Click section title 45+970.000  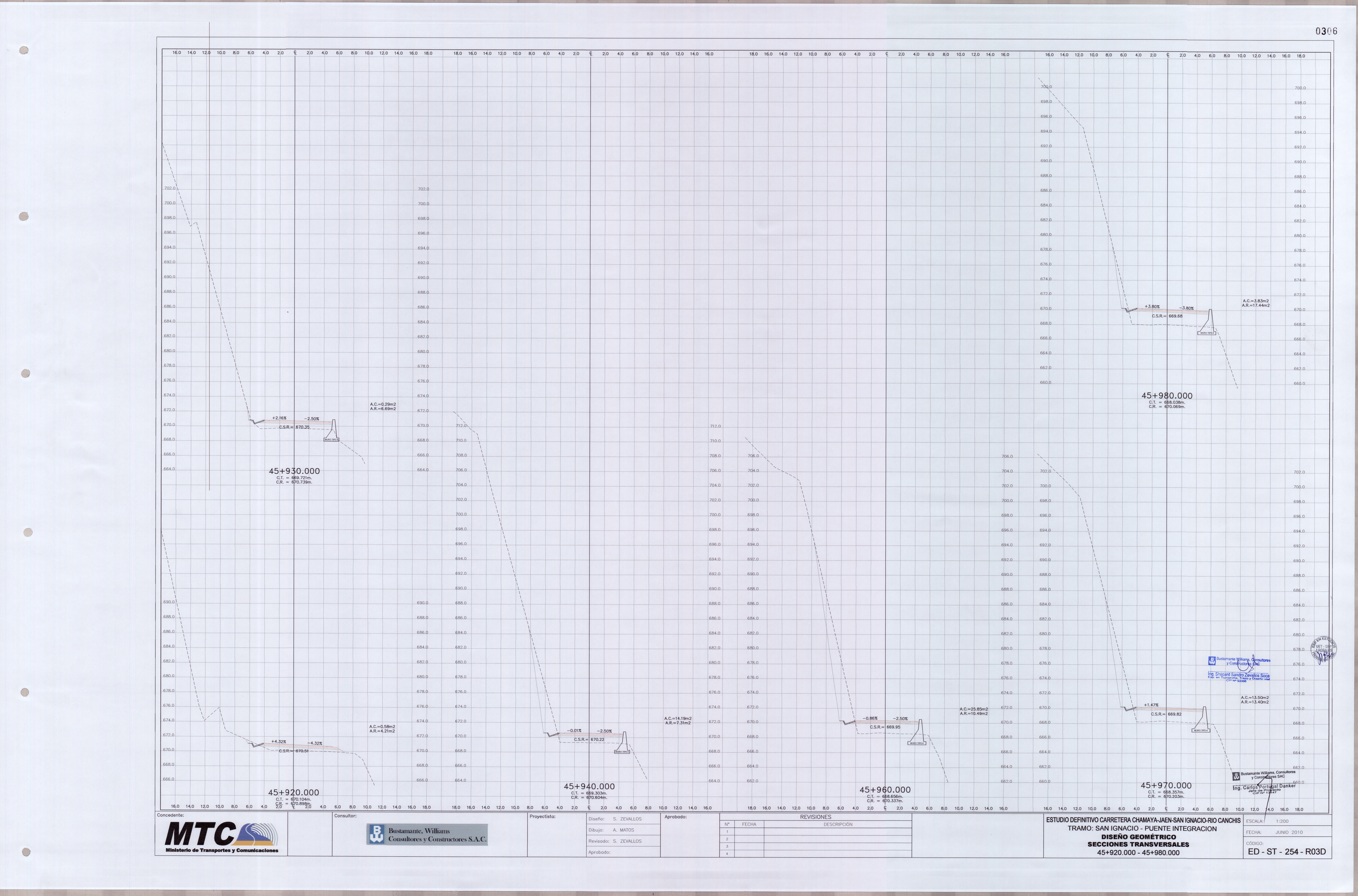(x=1166, y=786)
